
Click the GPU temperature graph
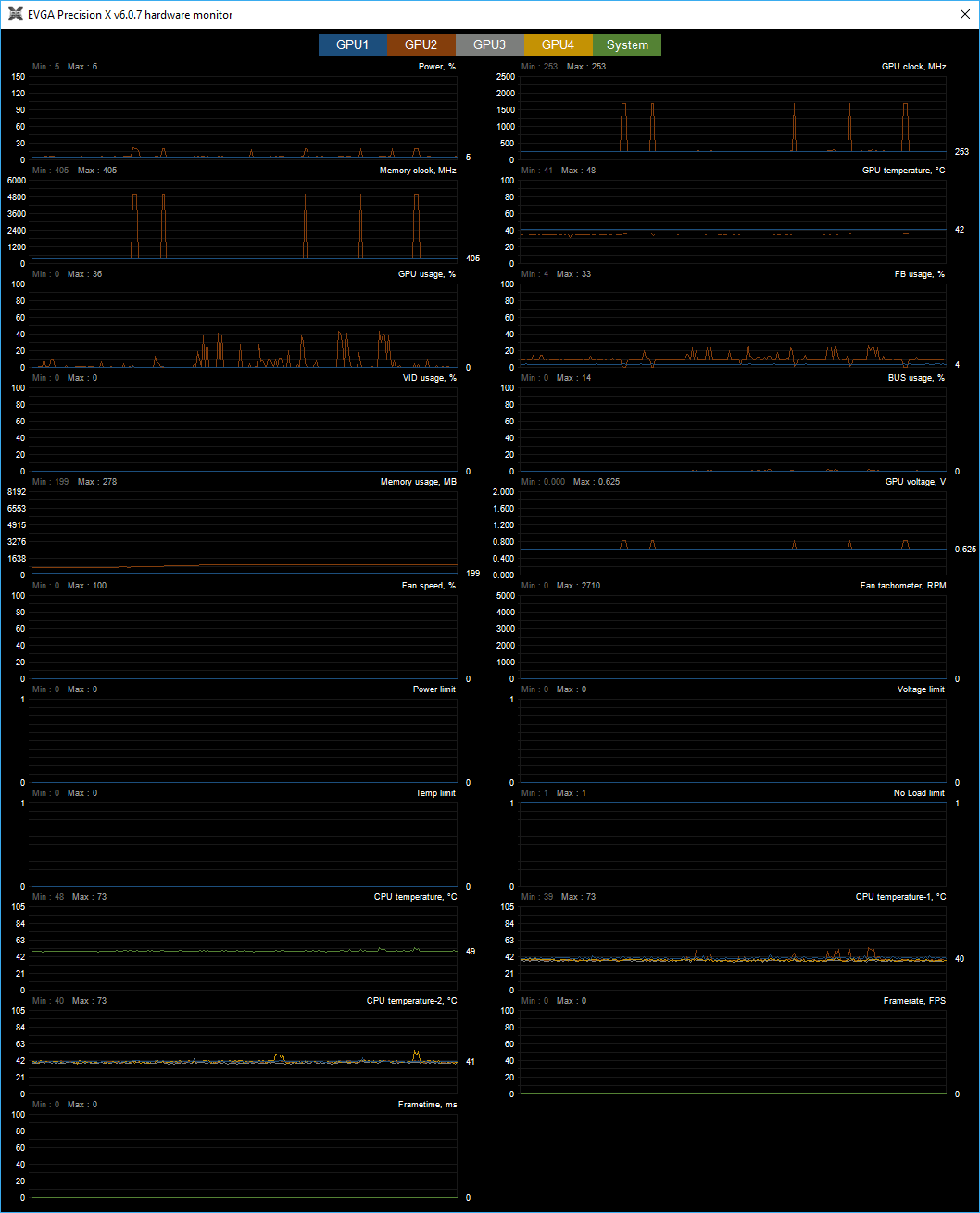click(733, 221)
